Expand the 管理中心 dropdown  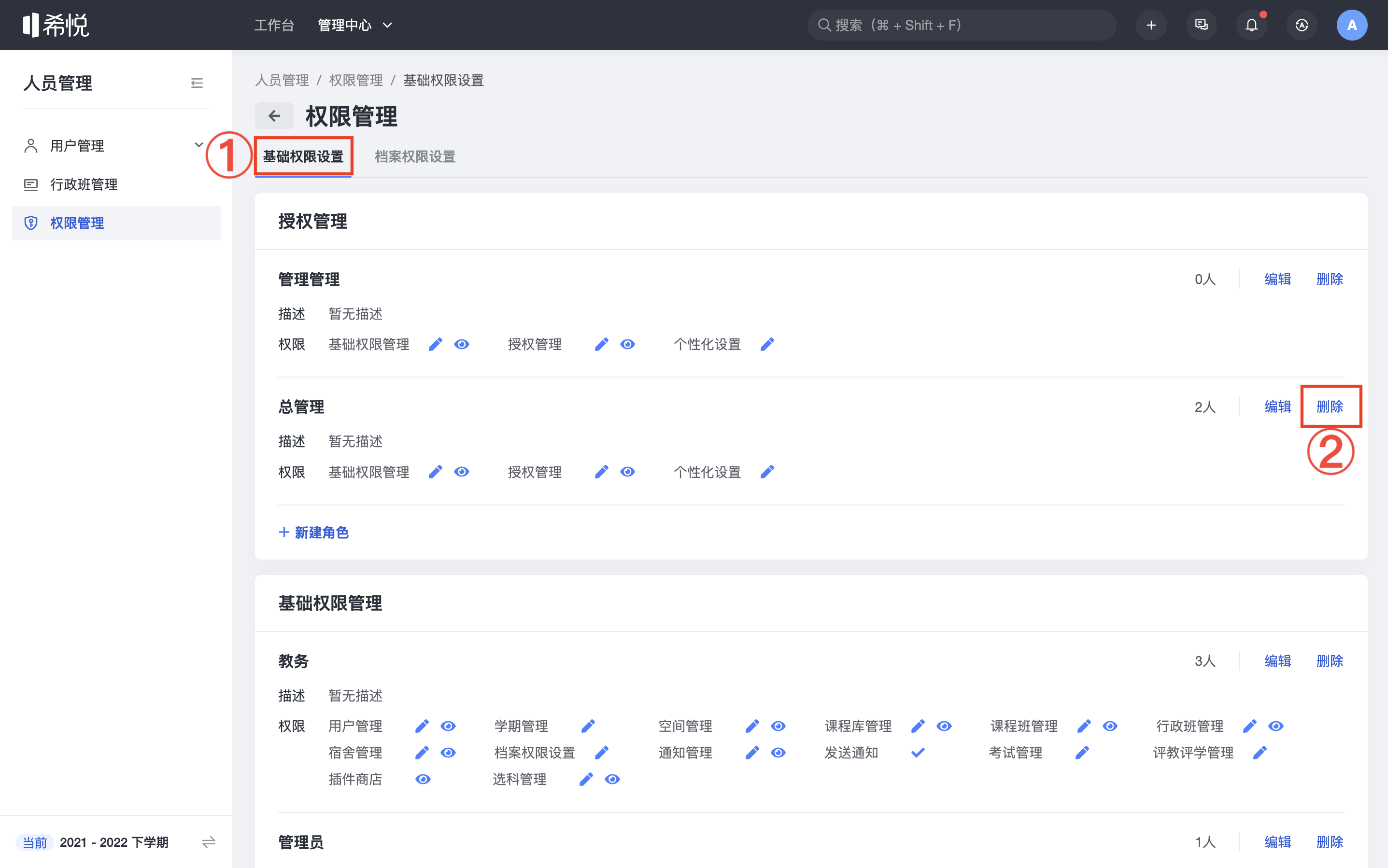click(355, 25)
